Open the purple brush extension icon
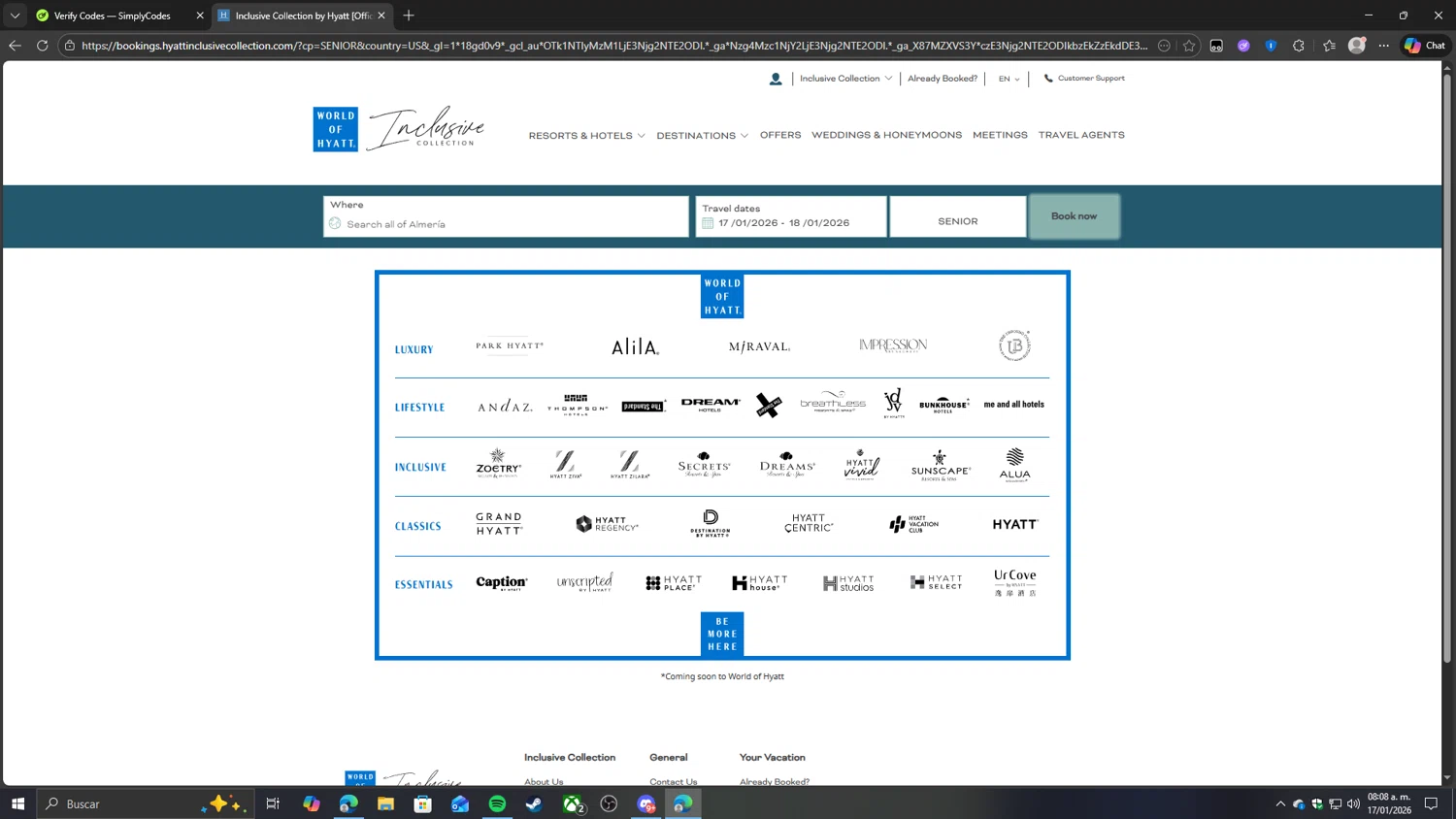The image size is (1456, 819). 1243,46
